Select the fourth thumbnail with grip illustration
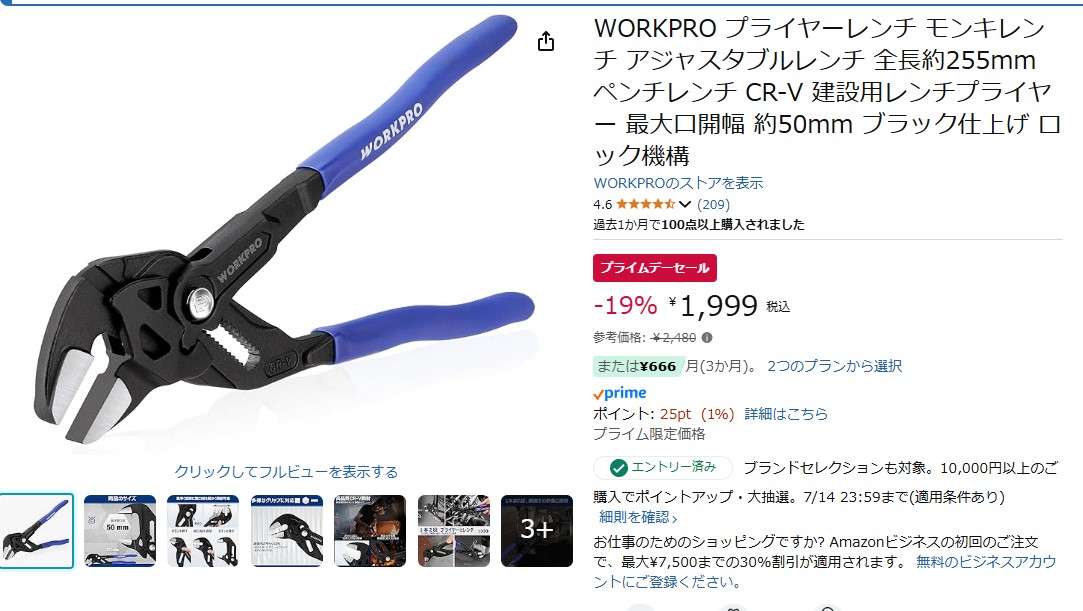Image resolution: width=1083 pixels, height=611 pixels. (287, 531)
